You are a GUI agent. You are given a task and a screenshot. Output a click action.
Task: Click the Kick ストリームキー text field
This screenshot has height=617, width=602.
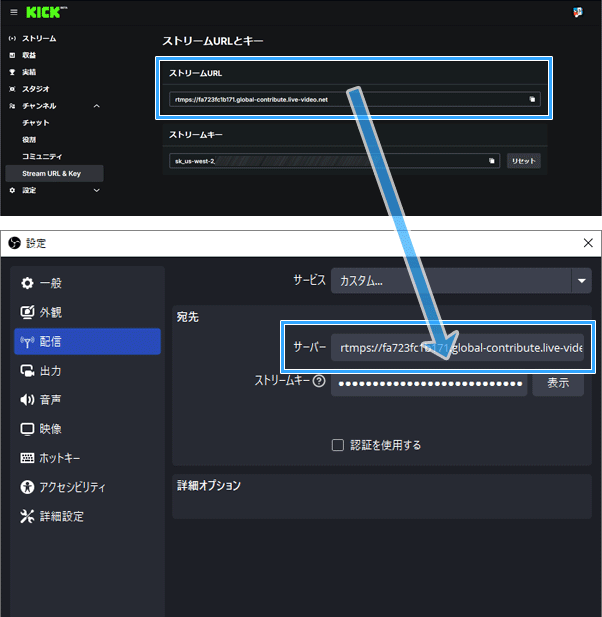coord(334,161)
